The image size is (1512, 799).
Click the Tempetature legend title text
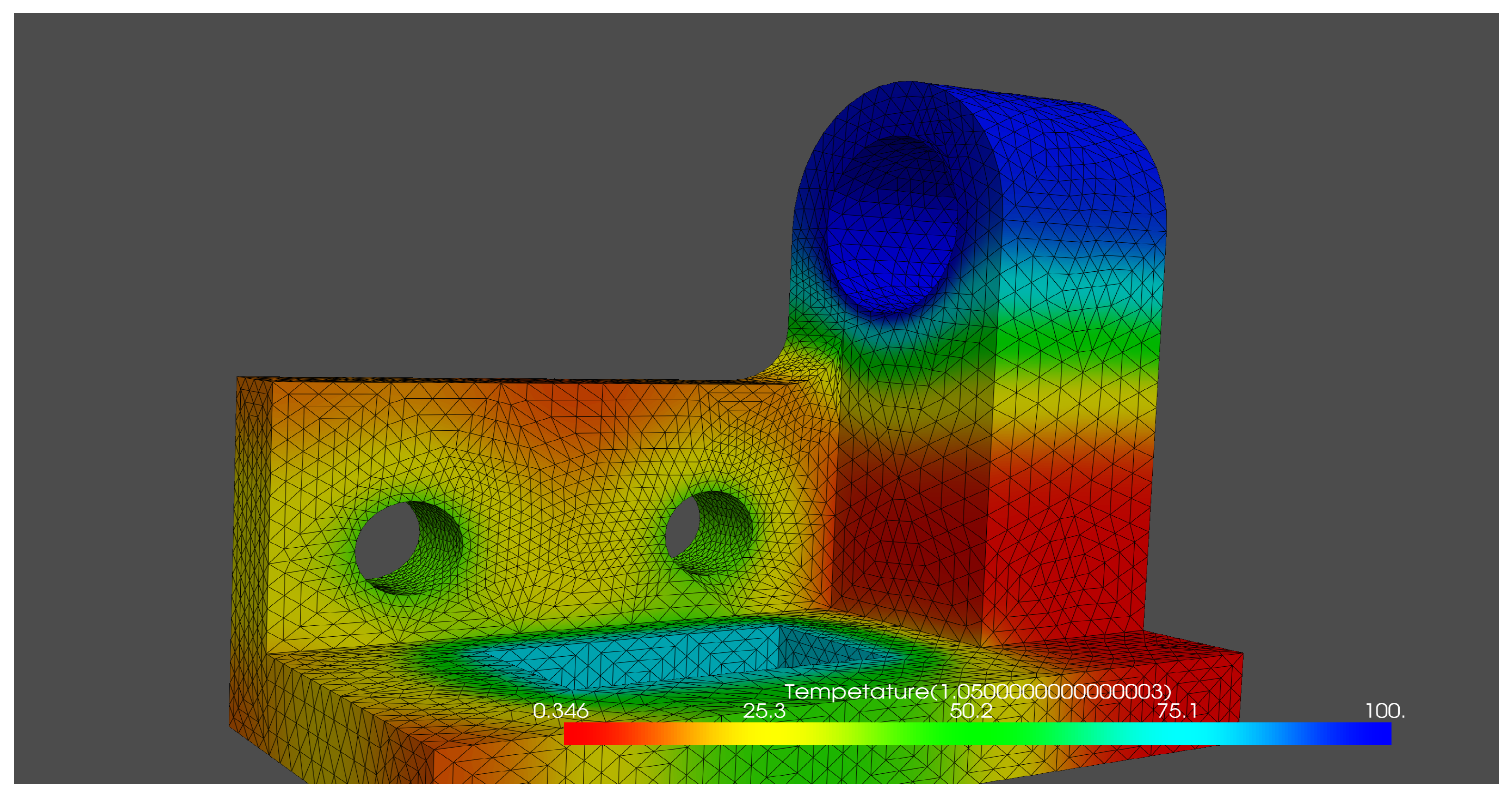click(977, 691)
